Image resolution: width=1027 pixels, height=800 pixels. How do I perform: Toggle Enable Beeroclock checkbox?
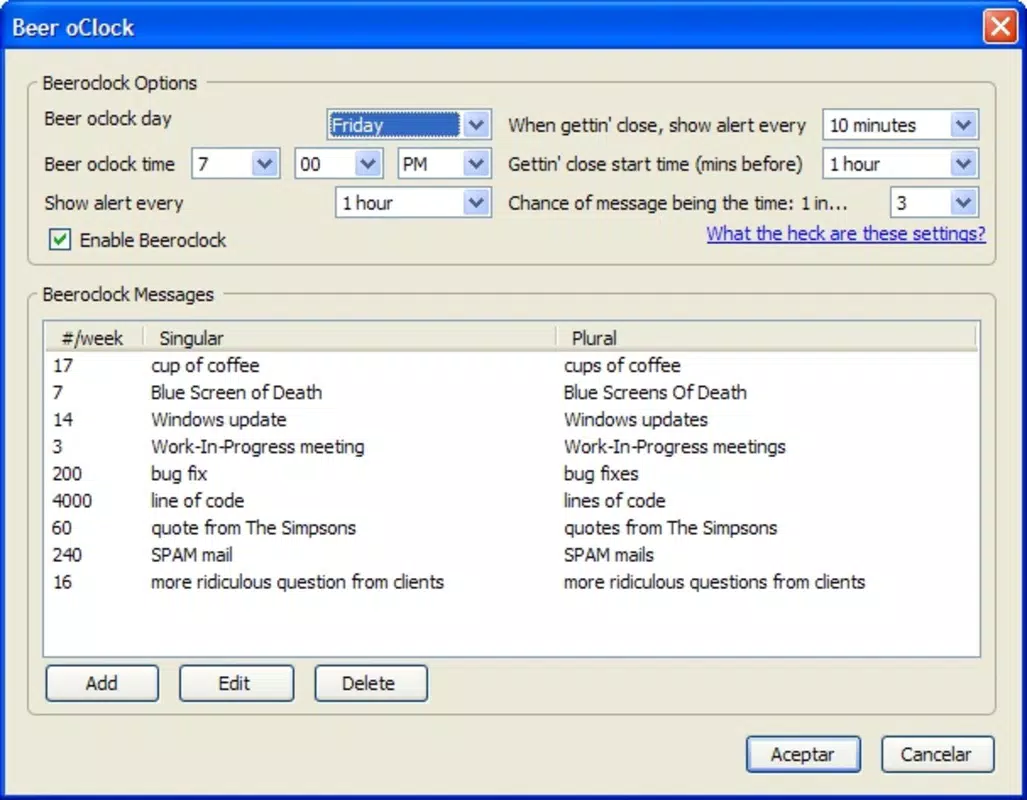tap(60, 240)
